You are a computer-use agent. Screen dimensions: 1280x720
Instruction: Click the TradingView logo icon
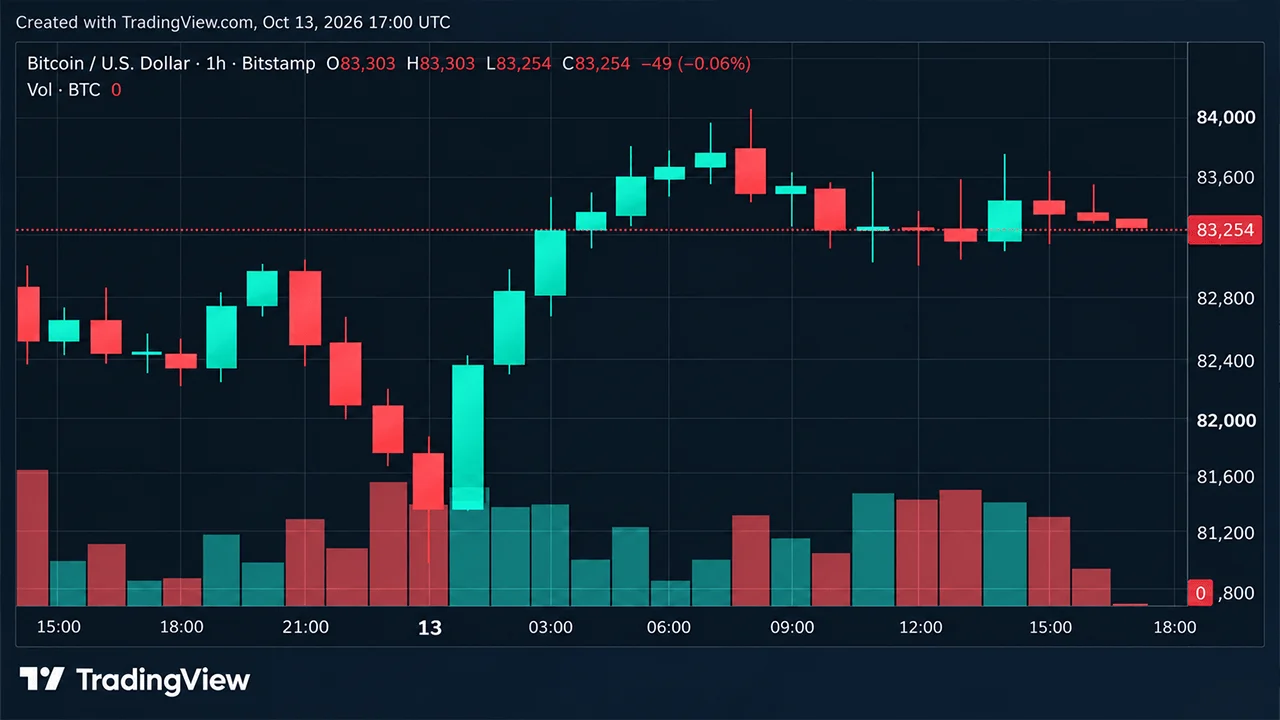click(x=42, y=680)
